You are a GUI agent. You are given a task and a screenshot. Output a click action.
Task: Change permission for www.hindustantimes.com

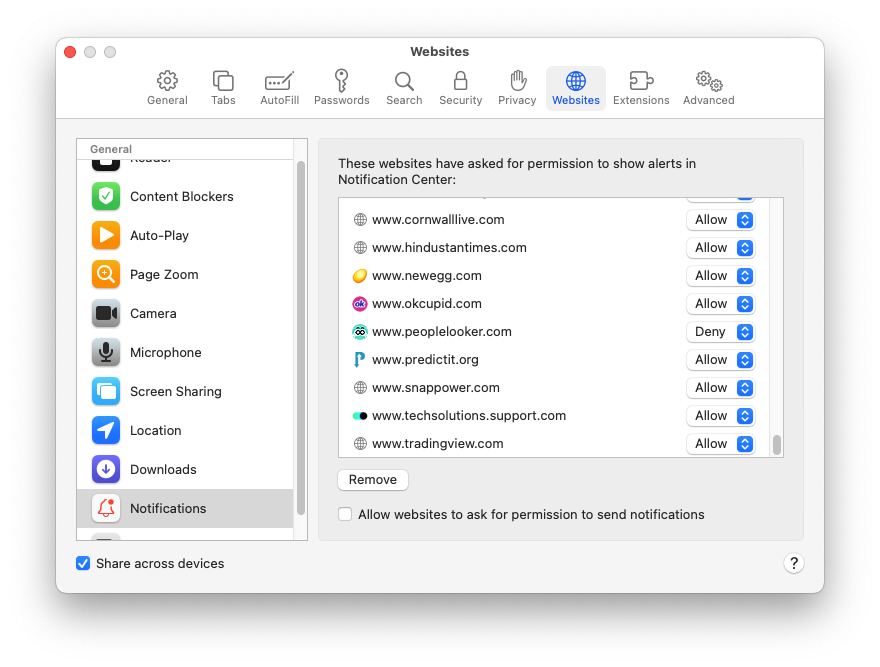tap(721, 248)
